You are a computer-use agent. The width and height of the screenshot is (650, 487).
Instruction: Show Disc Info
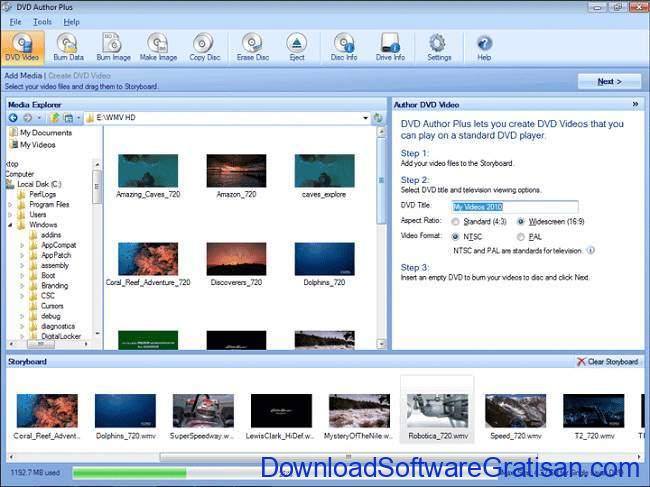pos(344,47)
